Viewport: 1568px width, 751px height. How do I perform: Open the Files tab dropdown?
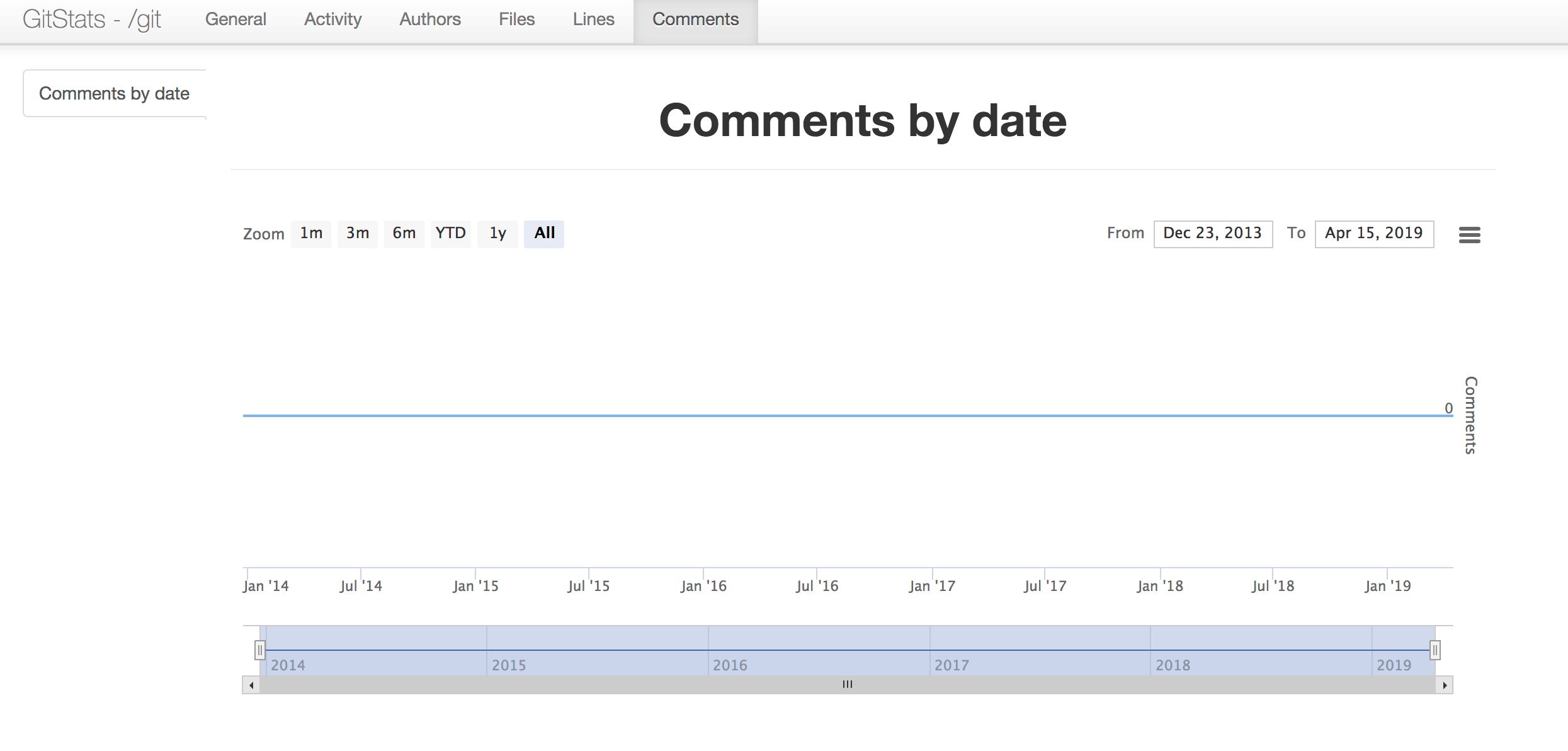click(516, 18)
